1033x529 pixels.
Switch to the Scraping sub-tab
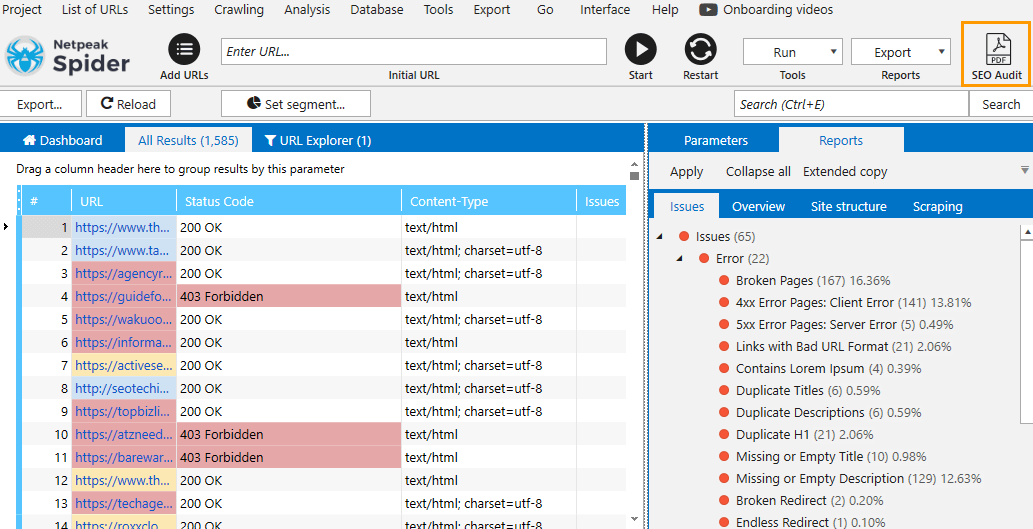[x=937, y=206]
